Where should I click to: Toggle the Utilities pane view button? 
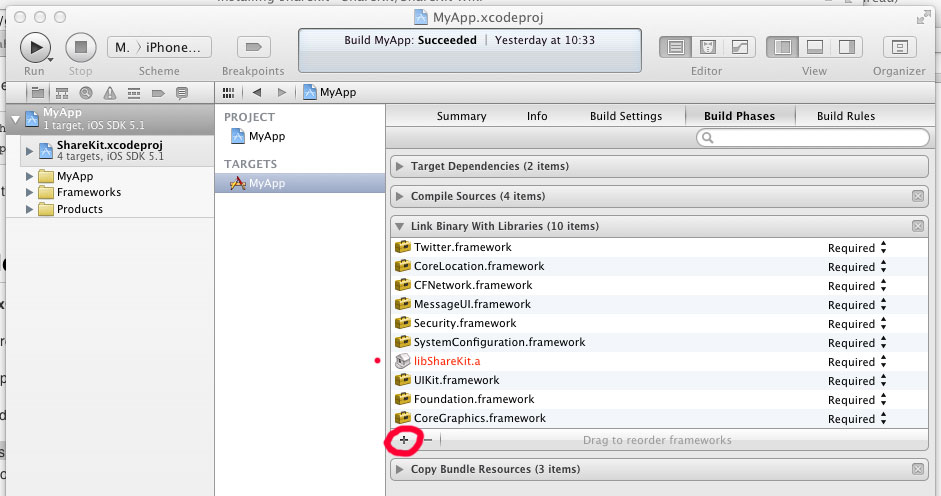click(x=847, y=47)
